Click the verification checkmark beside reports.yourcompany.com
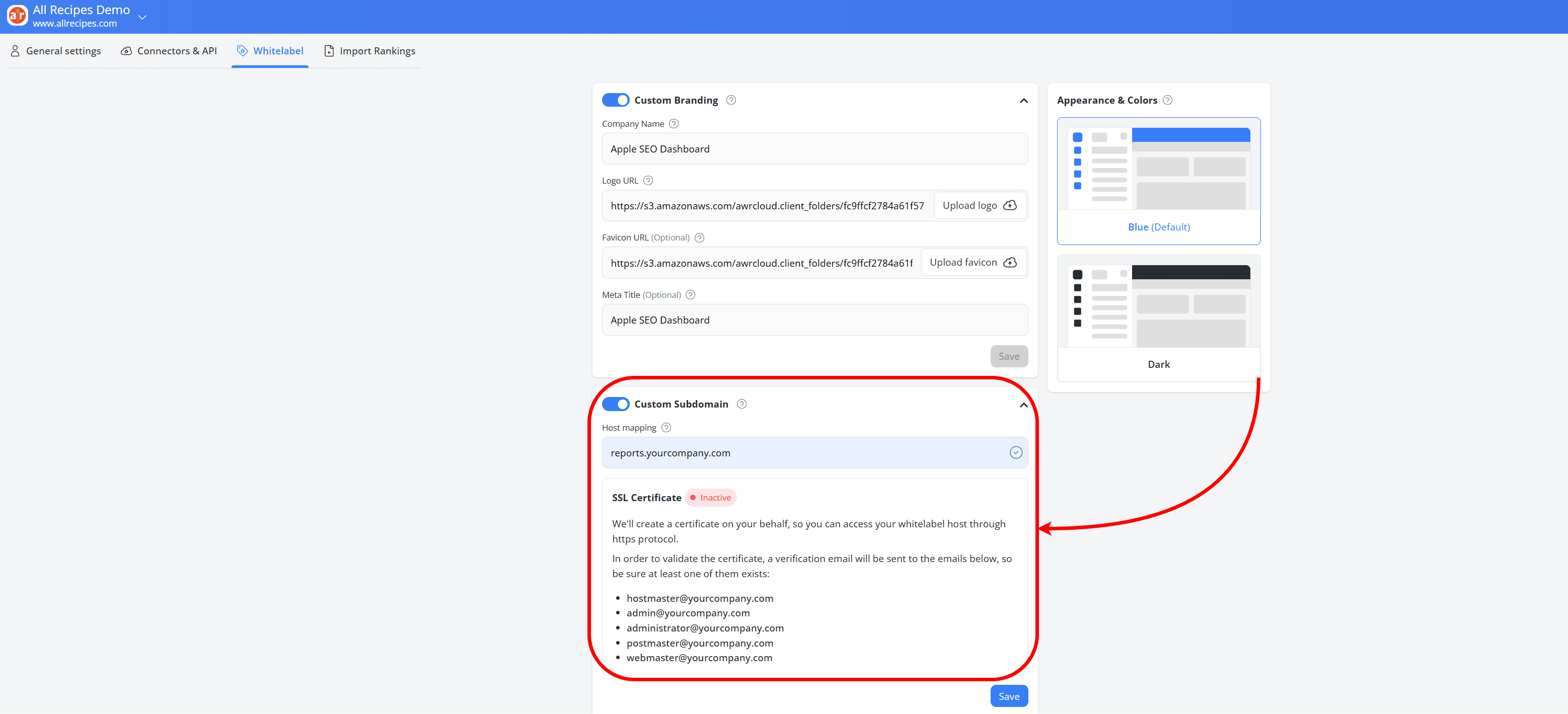This screenshot has width=1568, height=714. tap(1015, 452)
